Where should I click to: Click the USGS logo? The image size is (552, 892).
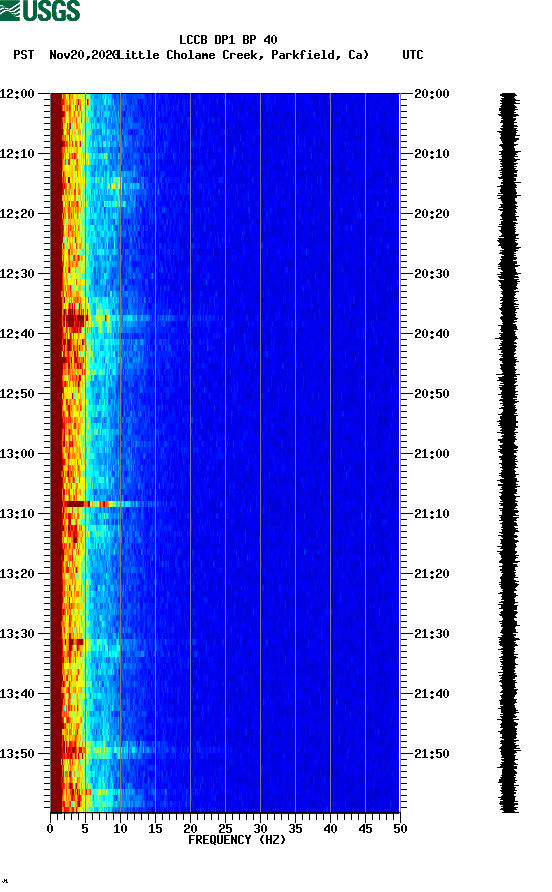(x=40, y=11)
